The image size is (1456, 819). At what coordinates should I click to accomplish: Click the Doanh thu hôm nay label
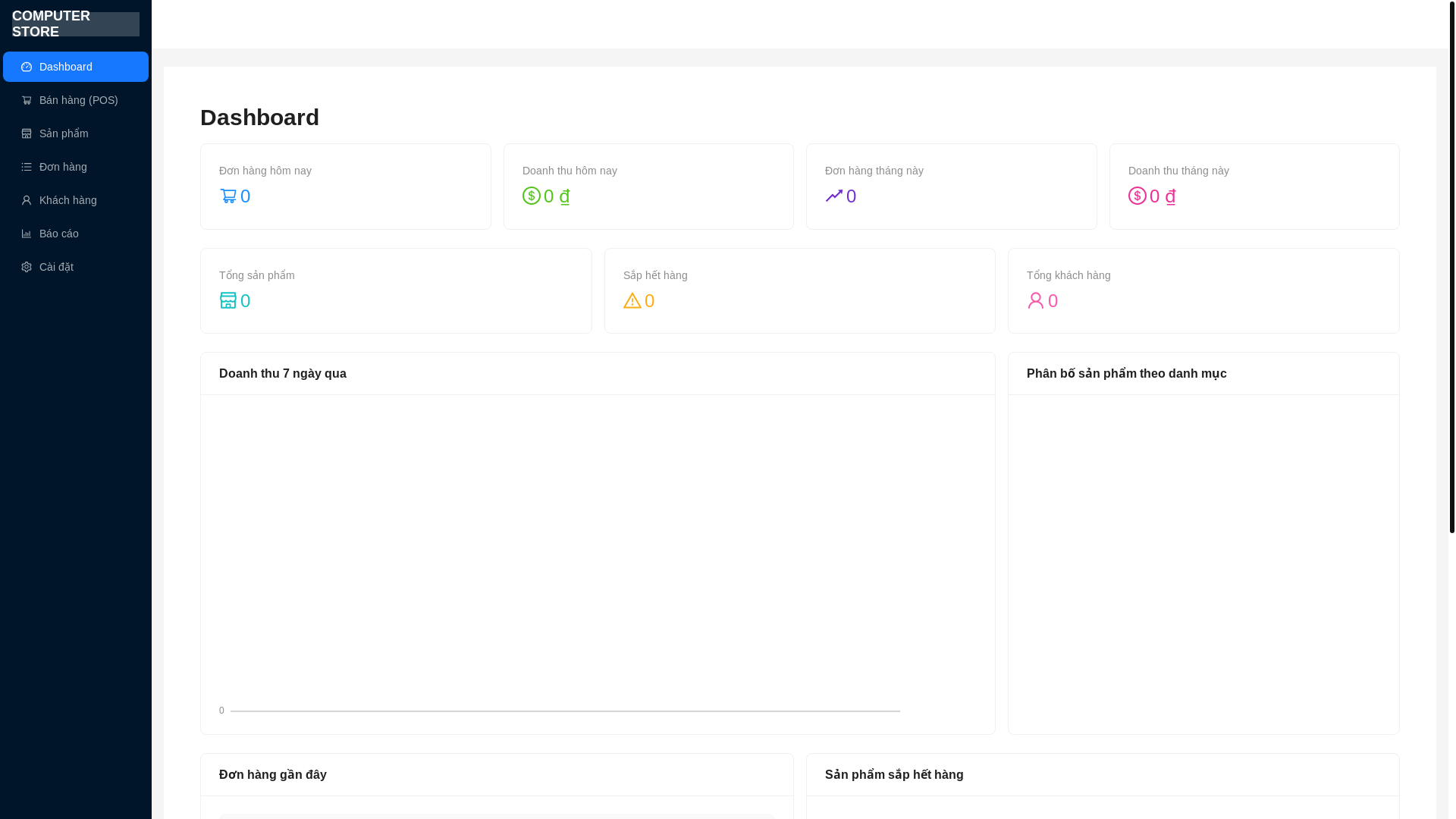[570, 171]
